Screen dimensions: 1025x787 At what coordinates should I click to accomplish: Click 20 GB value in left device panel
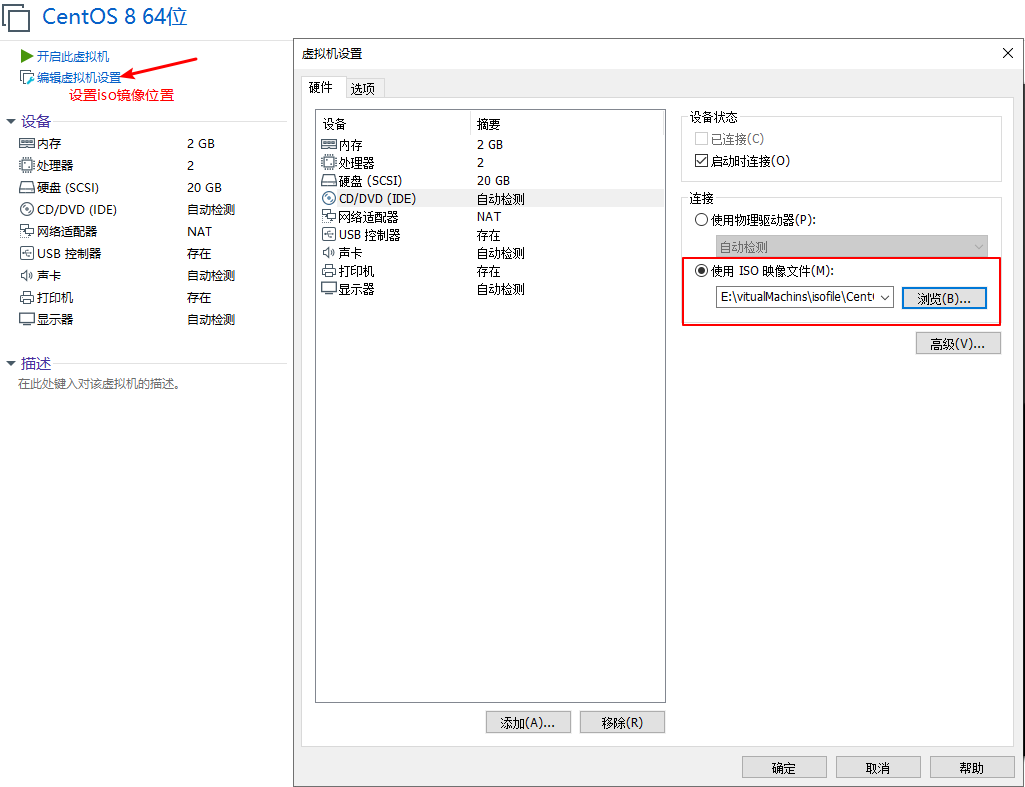tap(204, 188)
